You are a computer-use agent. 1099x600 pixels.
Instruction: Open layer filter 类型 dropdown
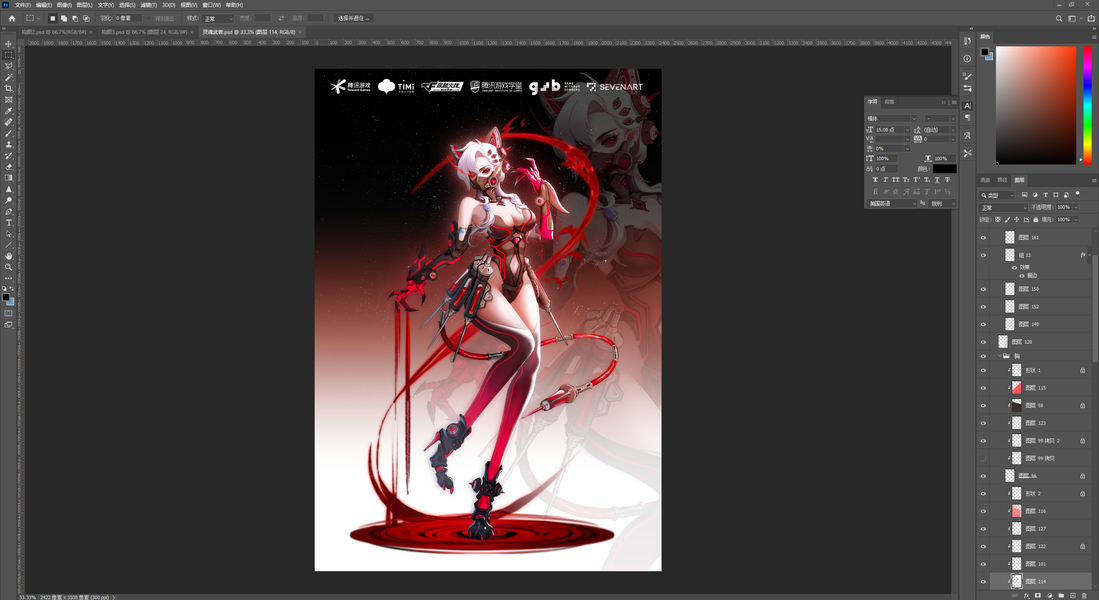click(996, 195)
